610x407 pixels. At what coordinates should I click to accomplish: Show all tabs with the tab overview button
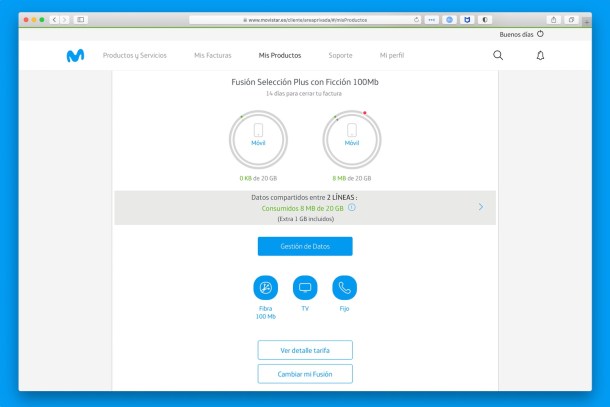[571, 19]
